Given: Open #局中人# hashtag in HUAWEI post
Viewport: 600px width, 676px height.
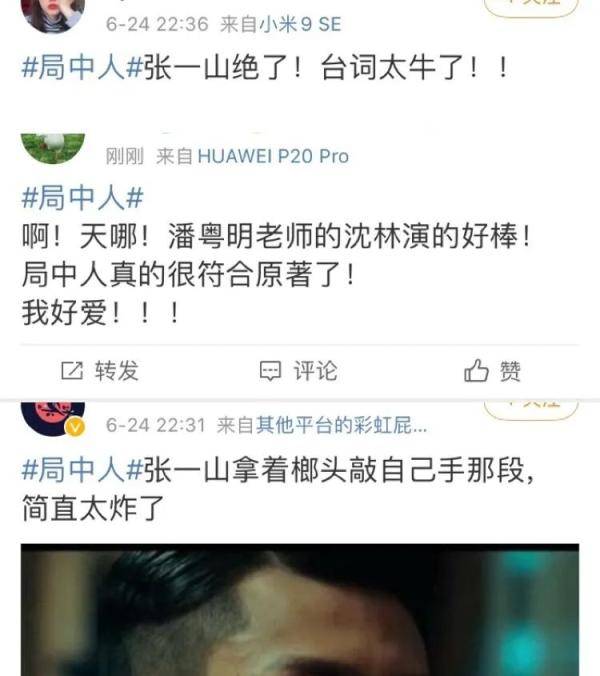Looking at the screenshot, I should [82, 198].
